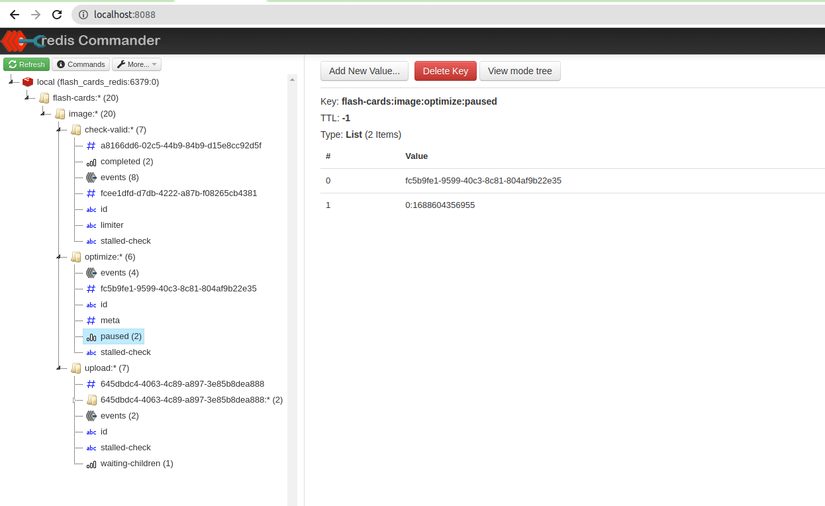The height and width of the screenshot is (506, 825).
Task: Click stream icon of check-valid events (8)
Action: point(91,177)
